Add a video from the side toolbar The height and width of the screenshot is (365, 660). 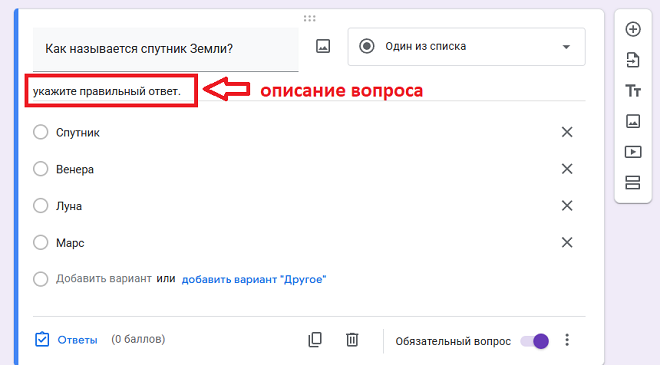(633, 152)
